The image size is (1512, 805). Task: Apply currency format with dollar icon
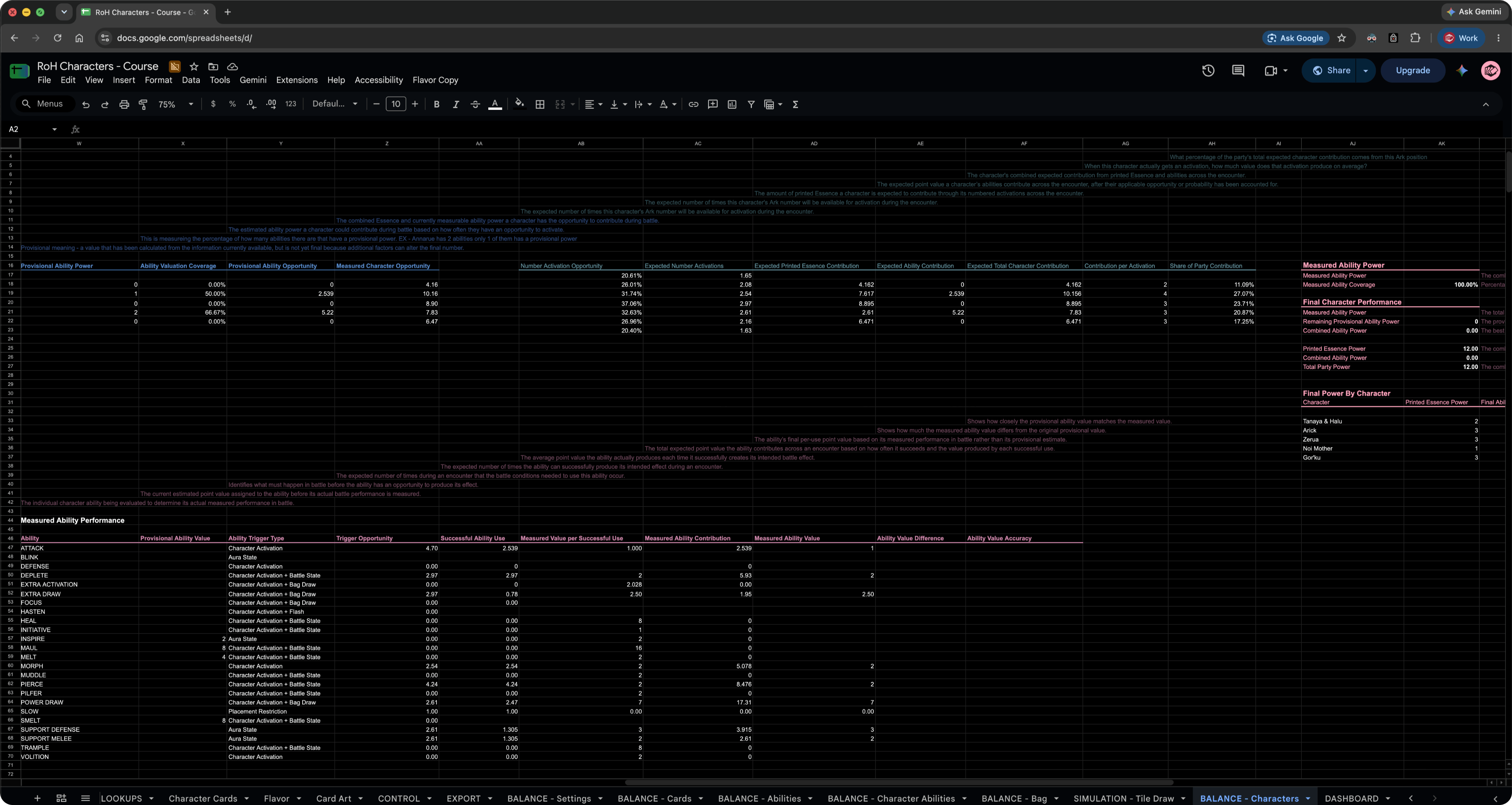click(213, 104)
